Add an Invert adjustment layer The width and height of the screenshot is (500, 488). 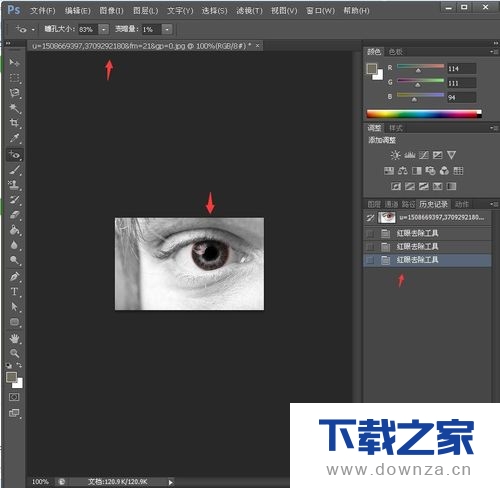(x=396, y=186)
